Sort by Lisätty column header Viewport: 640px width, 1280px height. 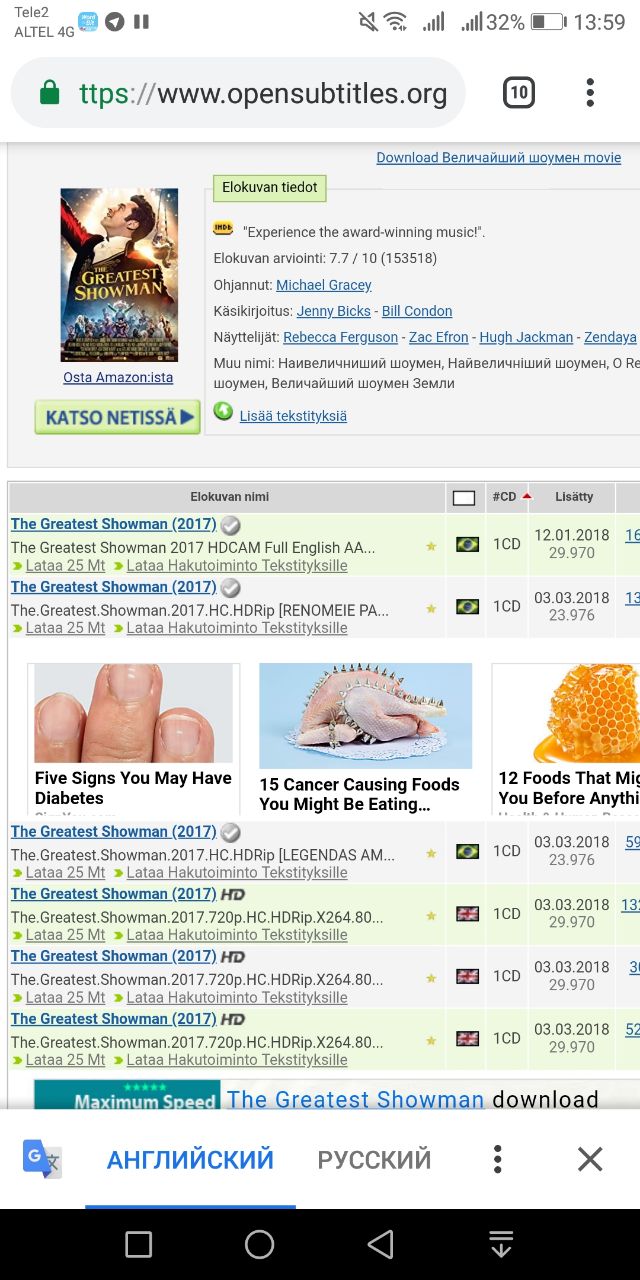point(574,497)
